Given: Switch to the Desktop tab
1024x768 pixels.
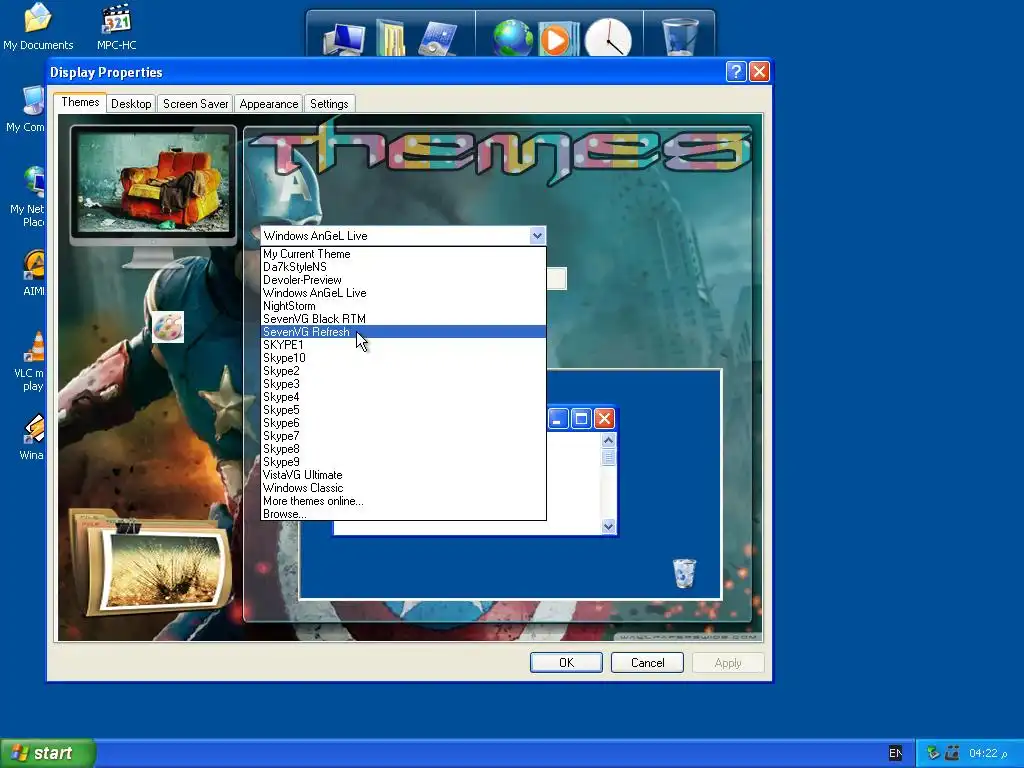Looking at the screenshot, I should (131, 104).
